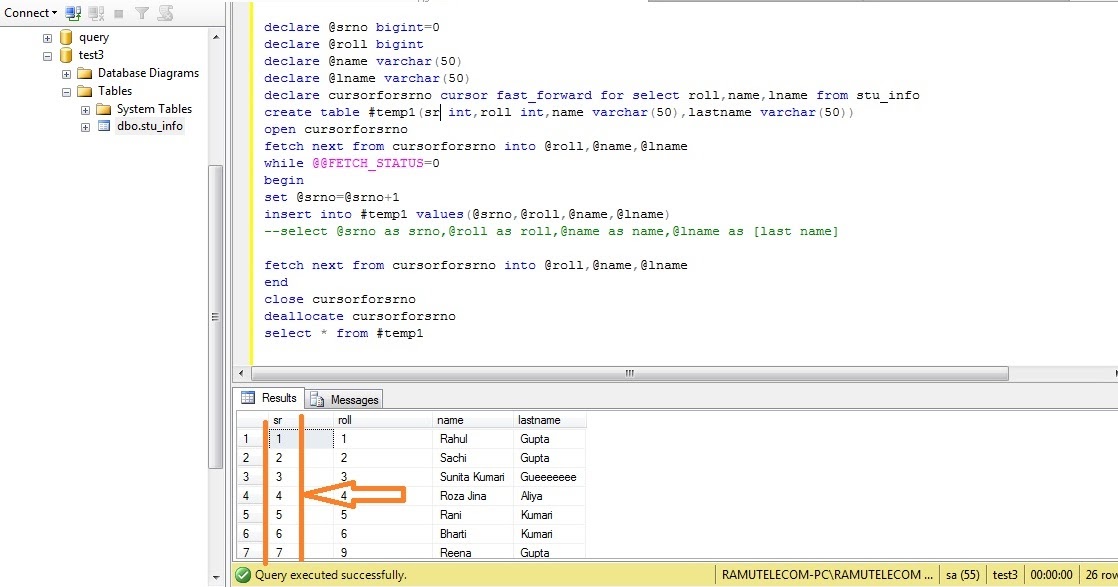This screenshot has height=587, width=1118.
Task: Click the dbo.stu_info table icon
Action: pos(103,125)
